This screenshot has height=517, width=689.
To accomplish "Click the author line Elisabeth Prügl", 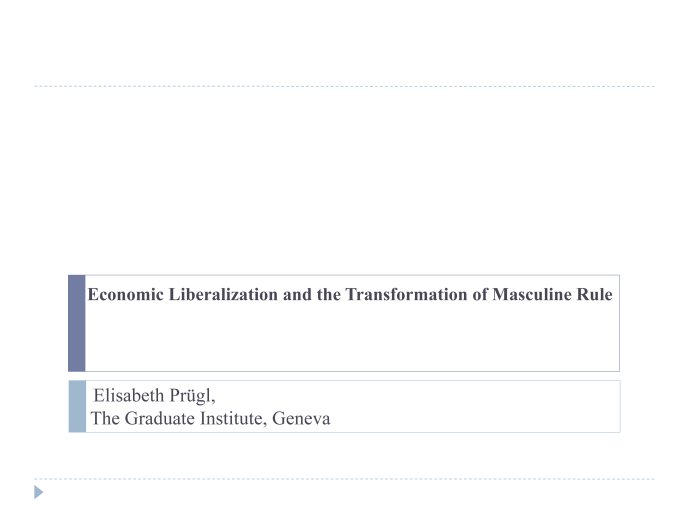I will pos(154,395).
